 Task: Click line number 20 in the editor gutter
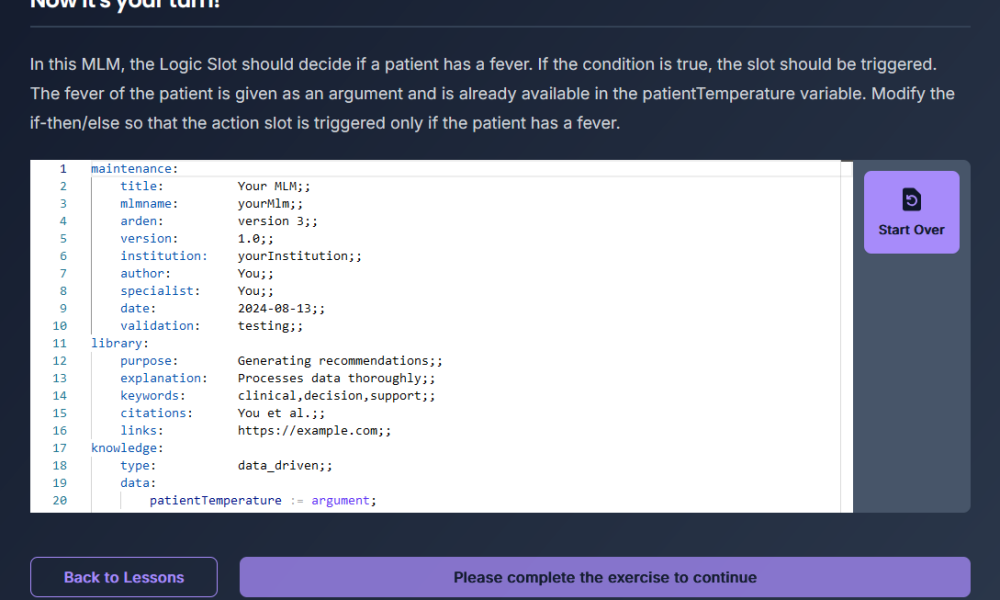[60, 500]
